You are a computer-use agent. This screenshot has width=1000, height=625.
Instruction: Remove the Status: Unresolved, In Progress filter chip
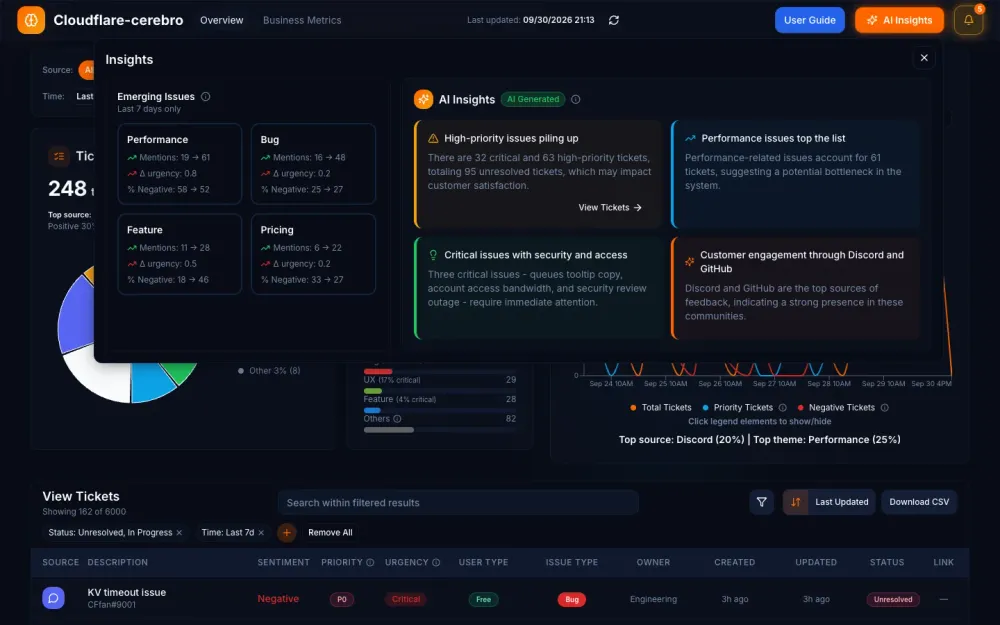(179, 533)
